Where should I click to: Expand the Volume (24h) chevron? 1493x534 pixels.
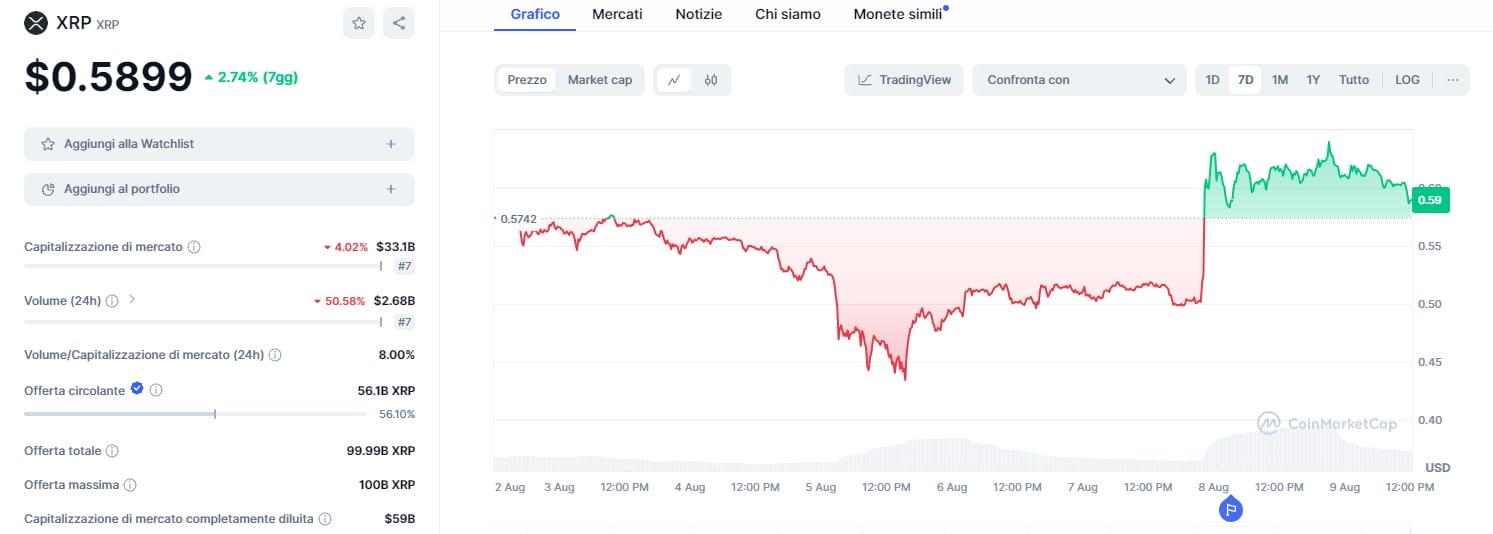[132, 299]
